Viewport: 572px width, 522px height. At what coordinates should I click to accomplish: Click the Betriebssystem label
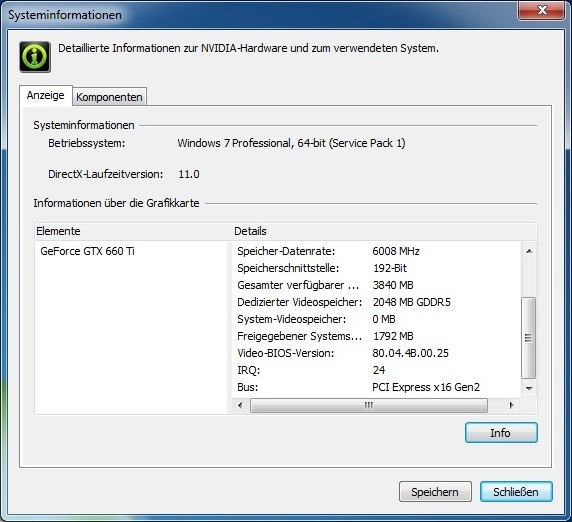point(86,143)
